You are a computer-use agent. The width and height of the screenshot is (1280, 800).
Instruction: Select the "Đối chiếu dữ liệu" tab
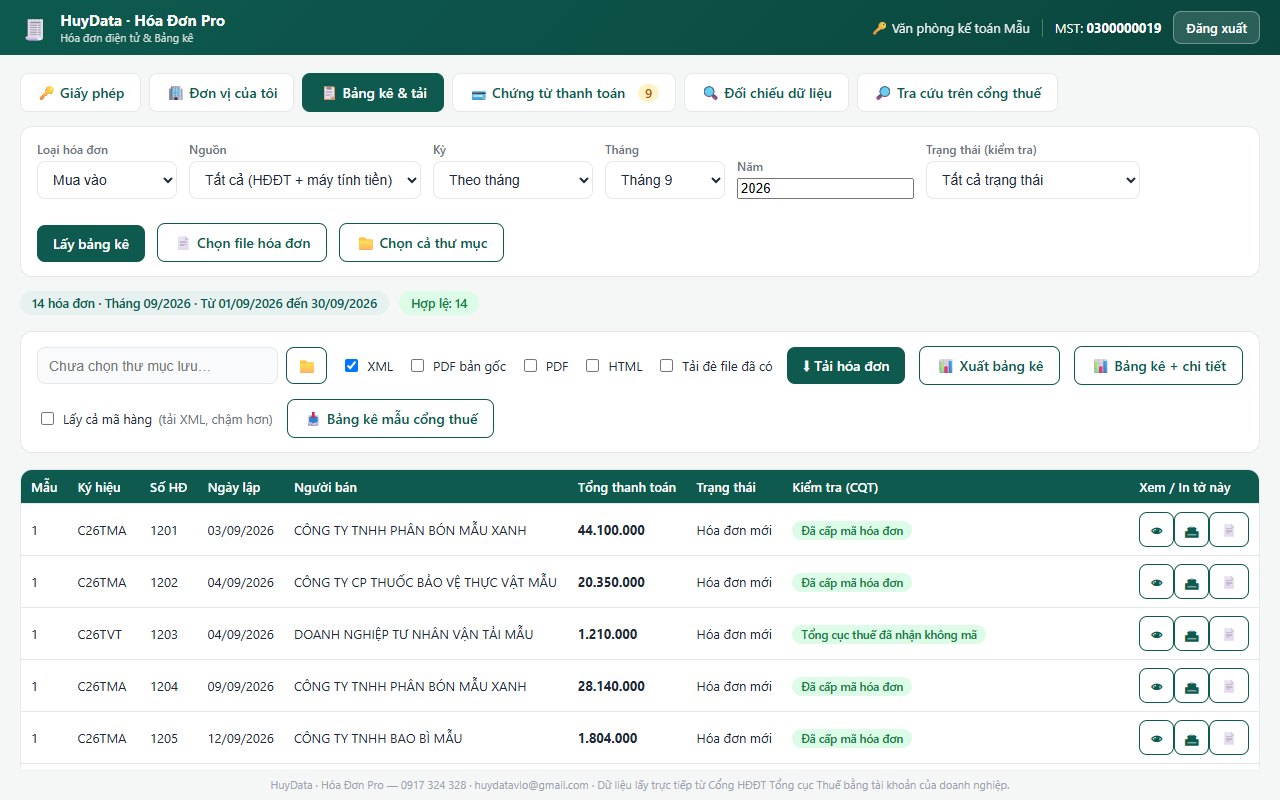[767, 93]
